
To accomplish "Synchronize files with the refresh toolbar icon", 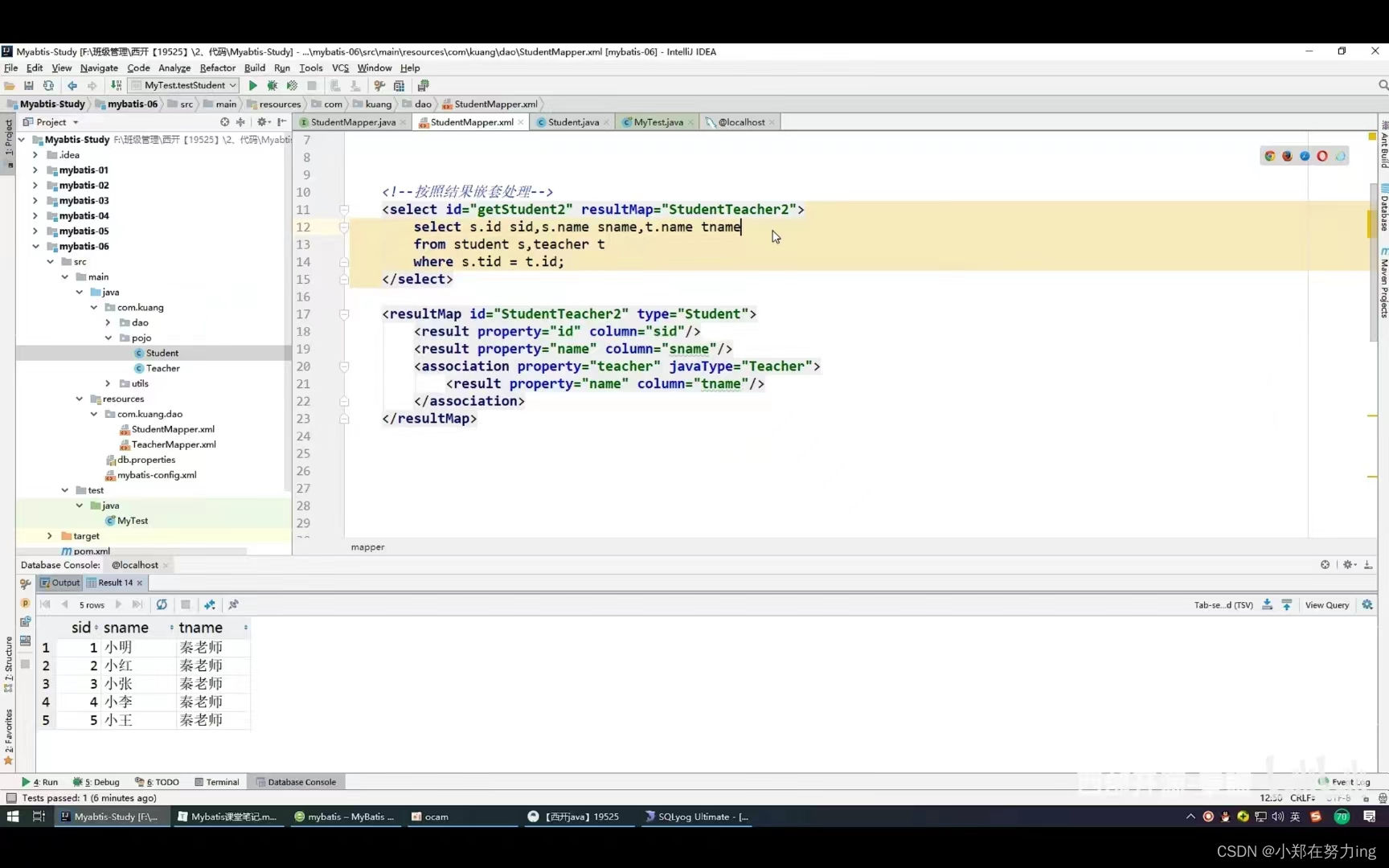I will (x=48, y=85).
